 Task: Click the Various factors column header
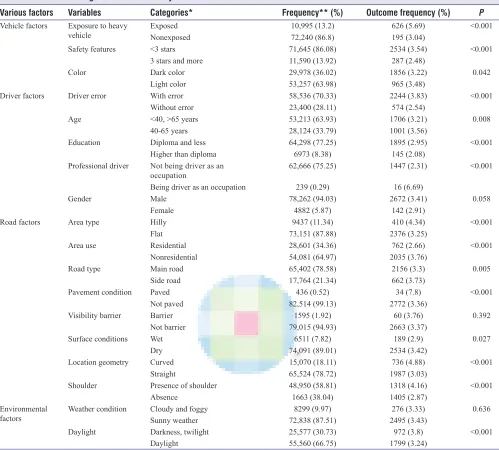(26, 13)
